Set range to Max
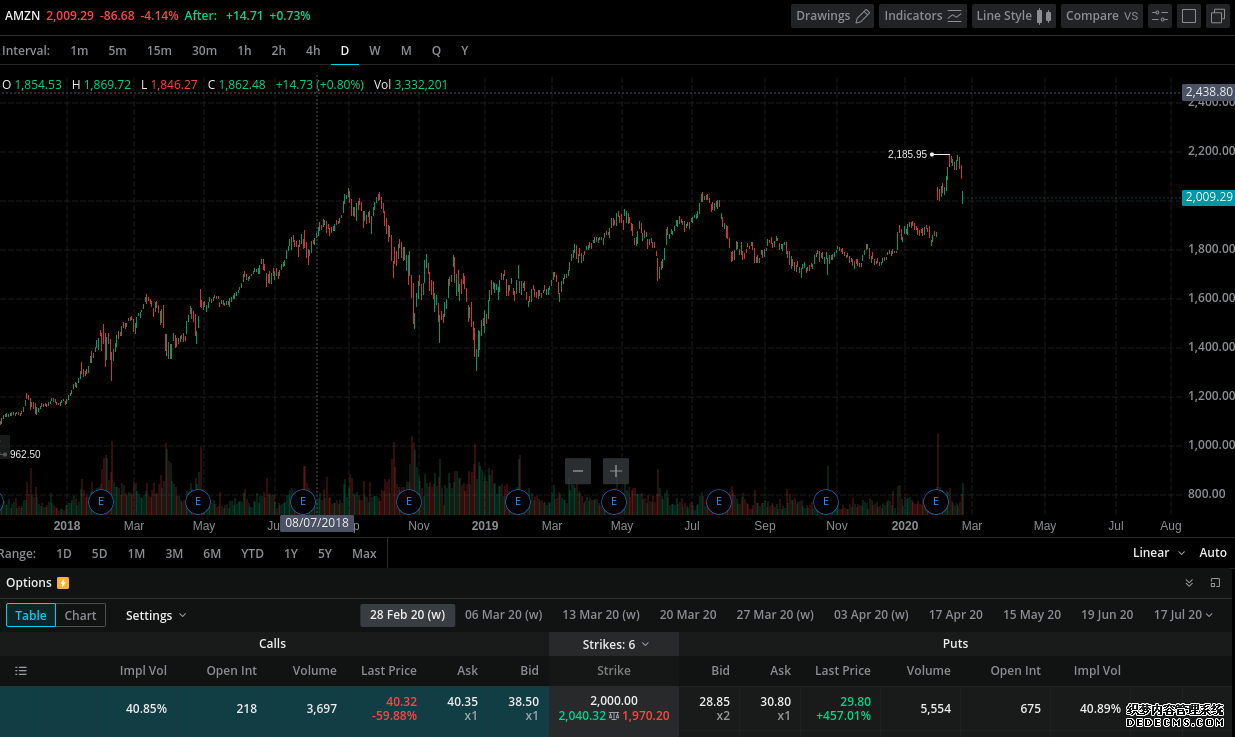Image resolution: width=1235 pixels, height=737 pixels. pyautogui.click(x=365, y=553)
